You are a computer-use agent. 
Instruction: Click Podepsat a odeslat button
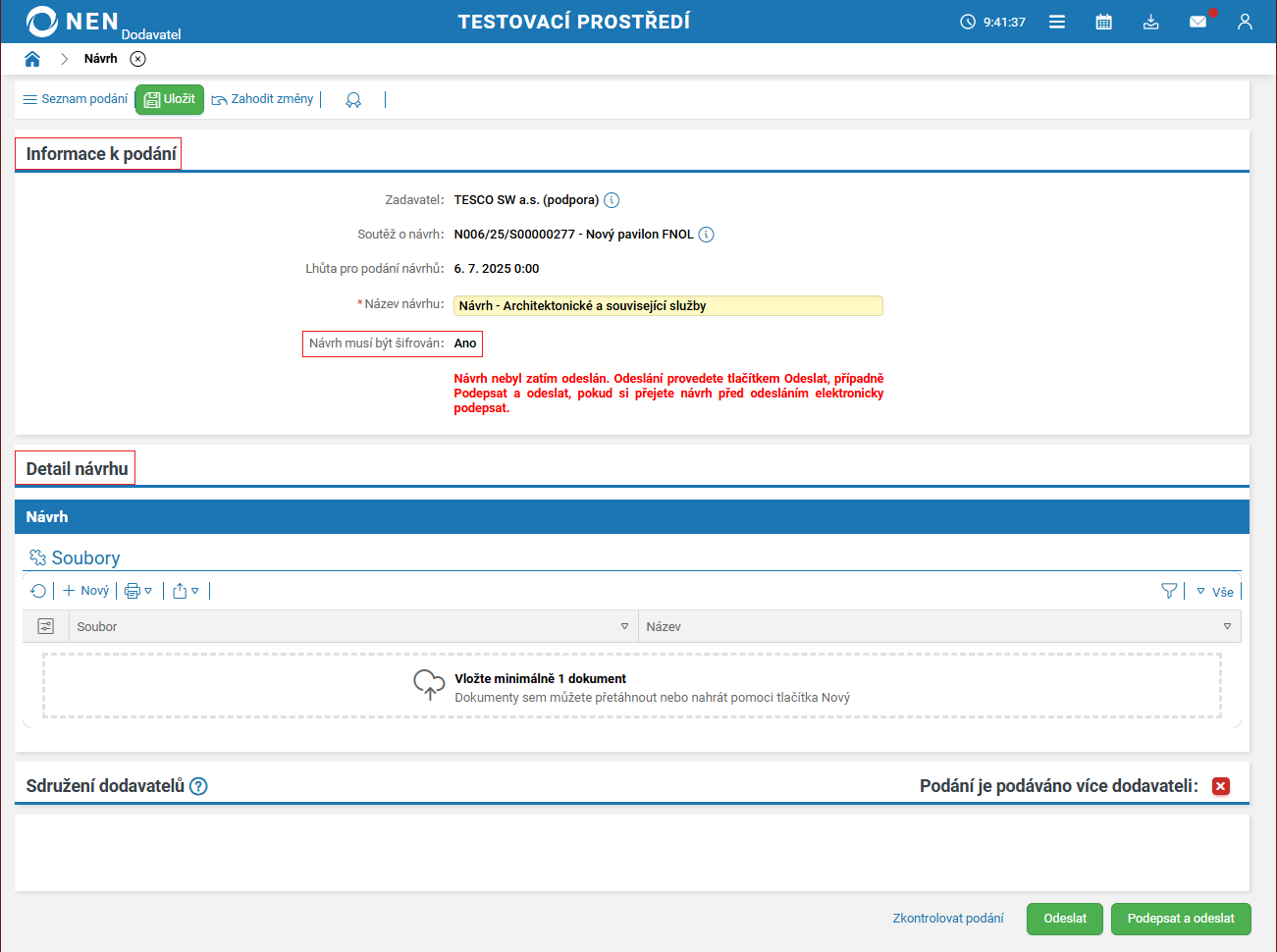click(1181, 919)
